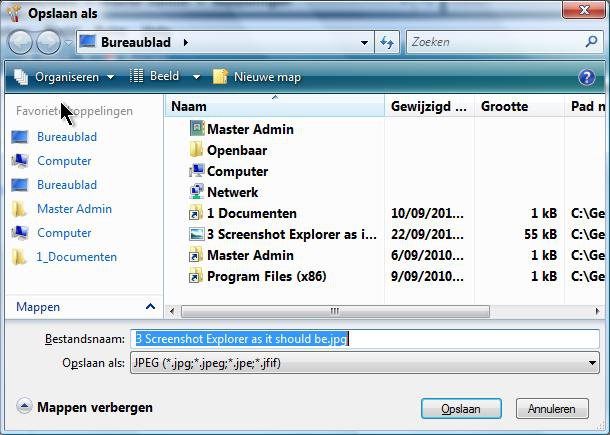The image size is (610, 435).
Task: Click the search magnifier icon
Action: click(x=591, y=41)
